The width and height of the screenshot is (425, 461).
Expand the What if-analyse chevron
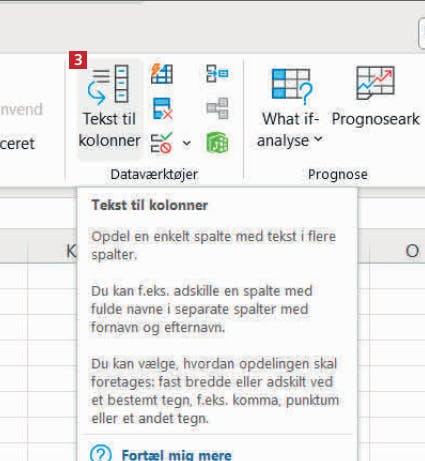point(319,139)
